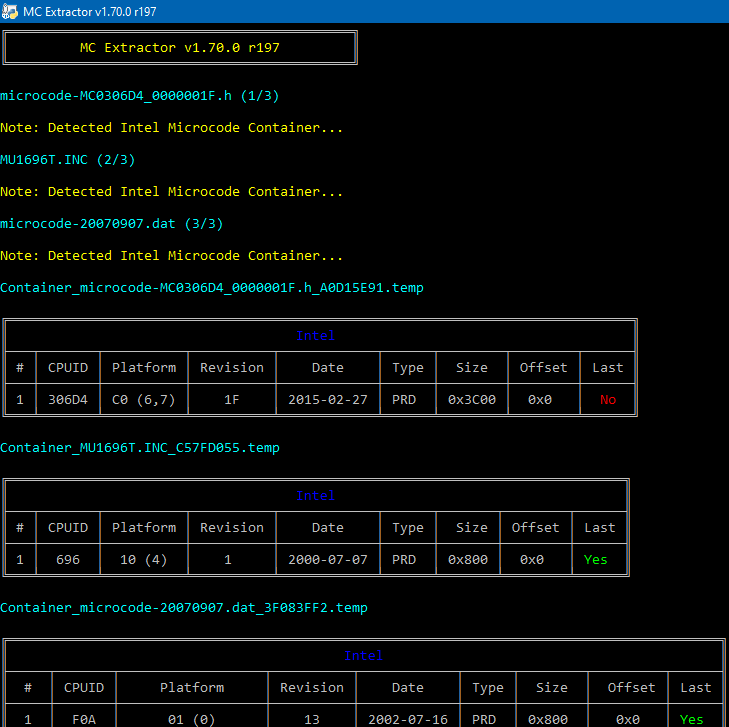This screenshot has height=727, width=729.
Task: Click file line 'microcode-MC0306D4_0000001F.h (1/3)'
Action: click(139, 96)
